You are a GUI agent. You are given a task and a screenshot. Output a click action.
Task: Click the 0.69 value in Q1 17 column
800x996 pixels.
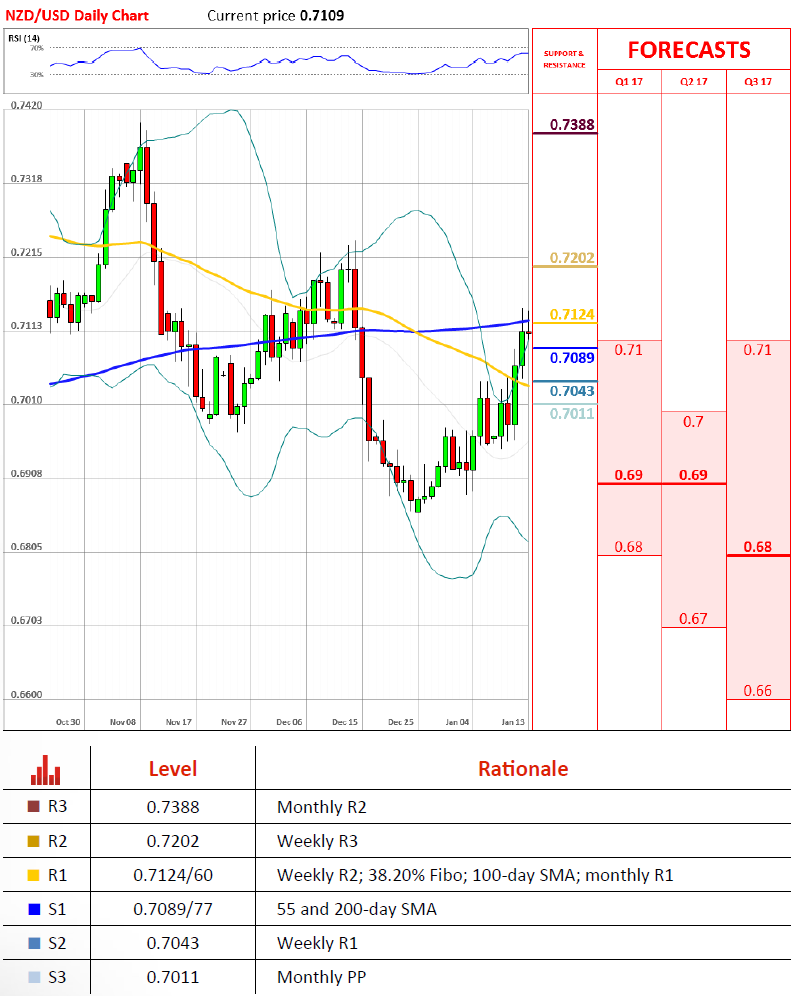(x=628, y=475)
